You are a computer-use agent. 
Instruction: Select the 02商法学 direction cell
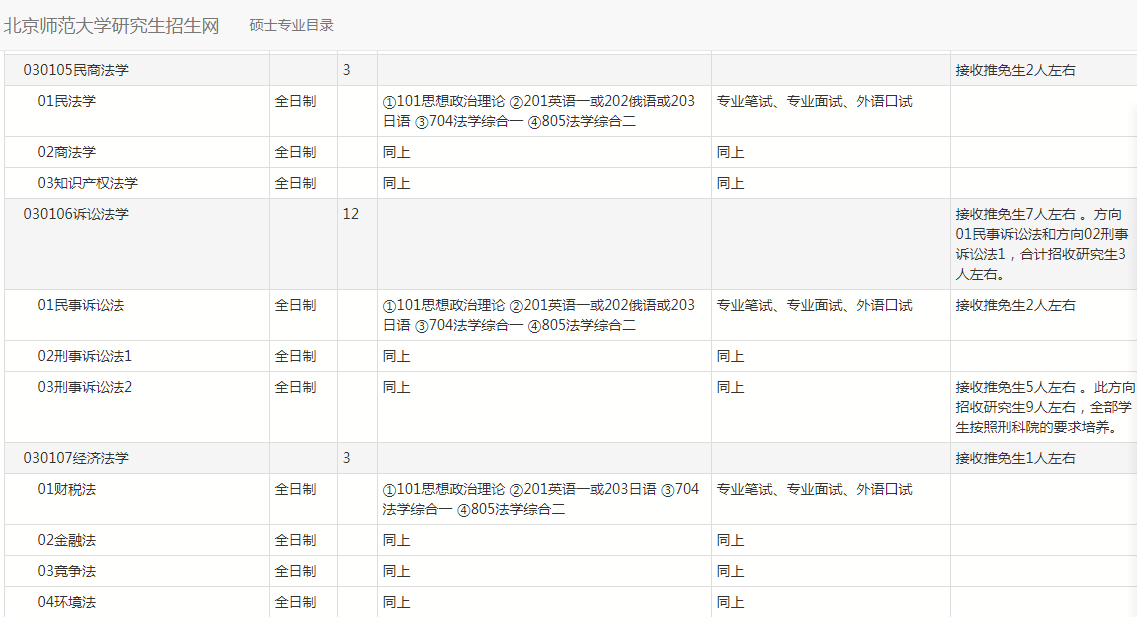[x=67, y=152]
